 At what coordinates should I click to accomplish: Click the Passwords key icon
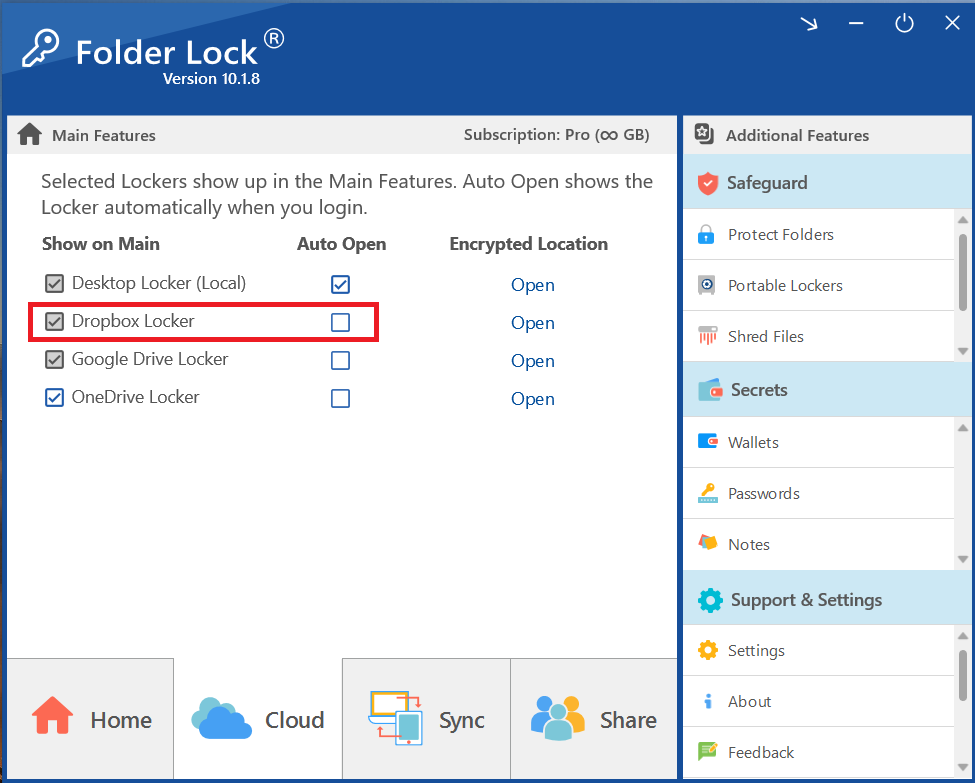click(707, 493)
